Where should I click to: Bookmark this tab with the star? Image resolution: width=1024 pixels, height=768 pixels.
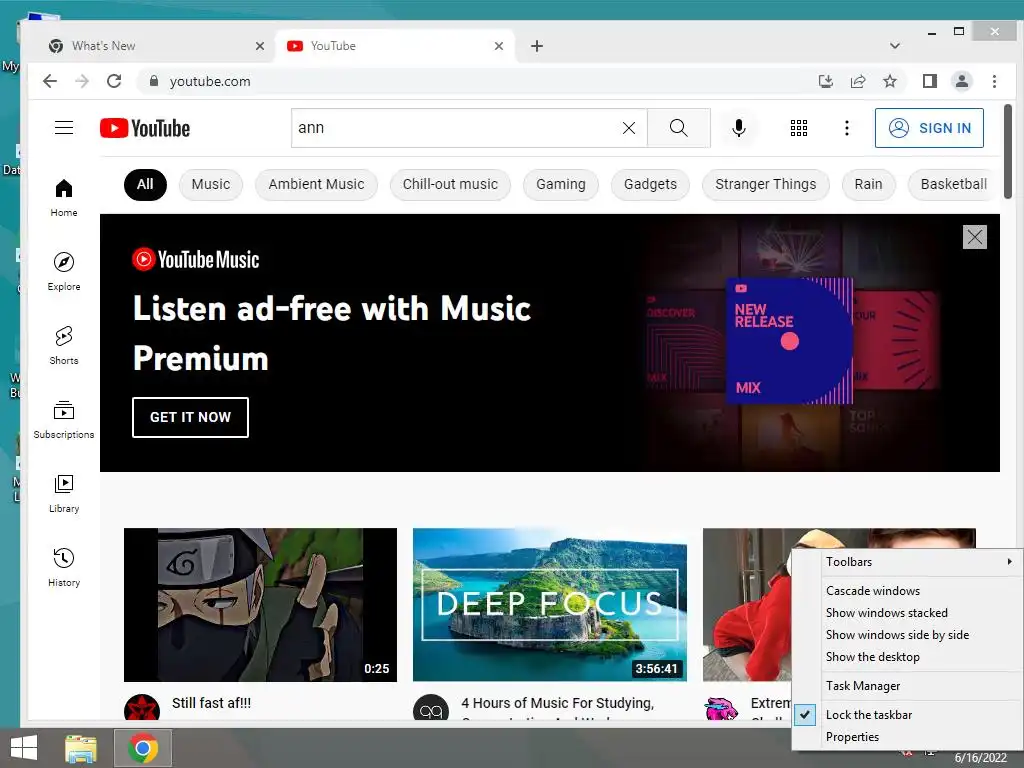coord(889,81)
